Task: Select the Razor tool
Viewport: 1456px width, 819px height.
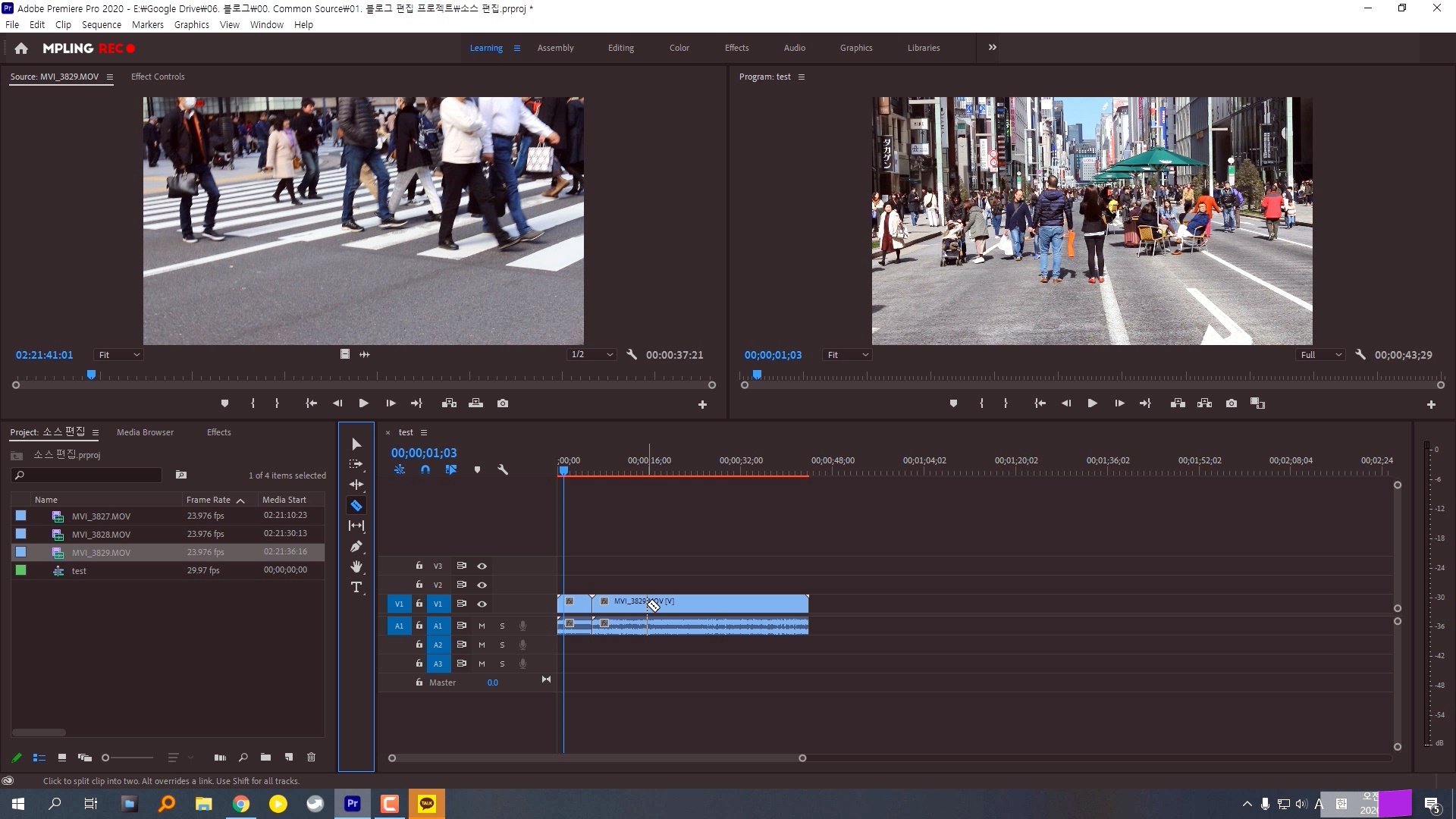Action: tap(356, 505)
